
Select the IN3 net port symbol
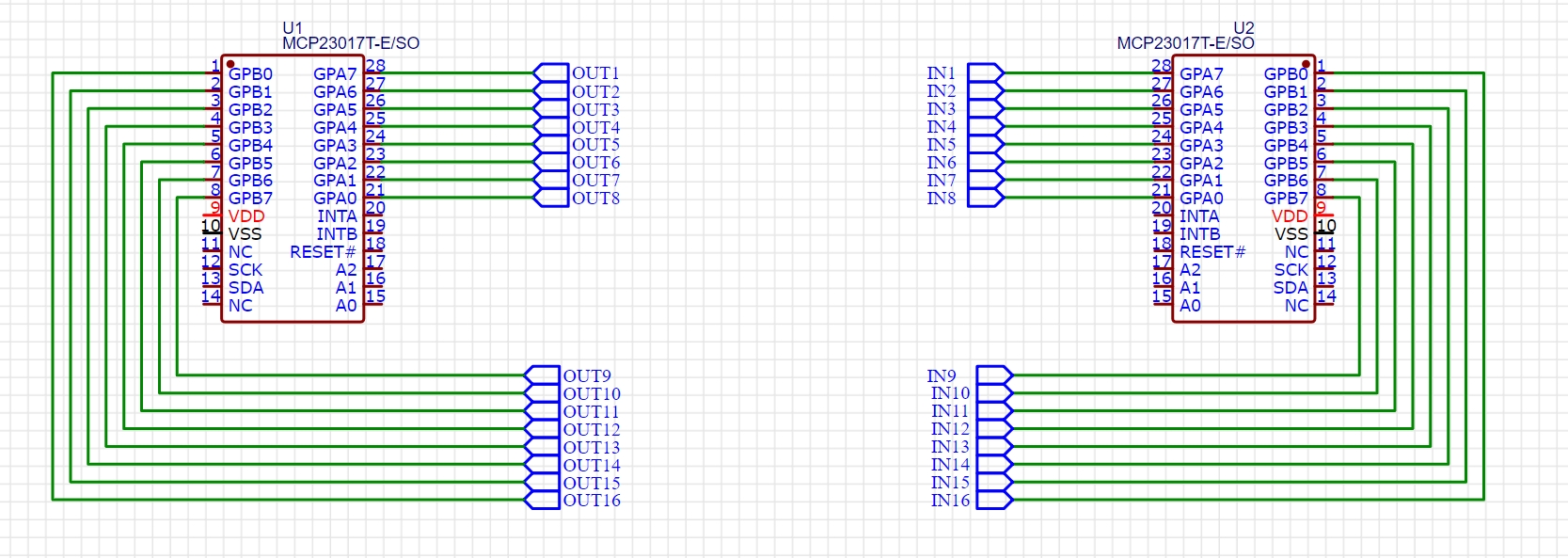click(x=986, y=109)
